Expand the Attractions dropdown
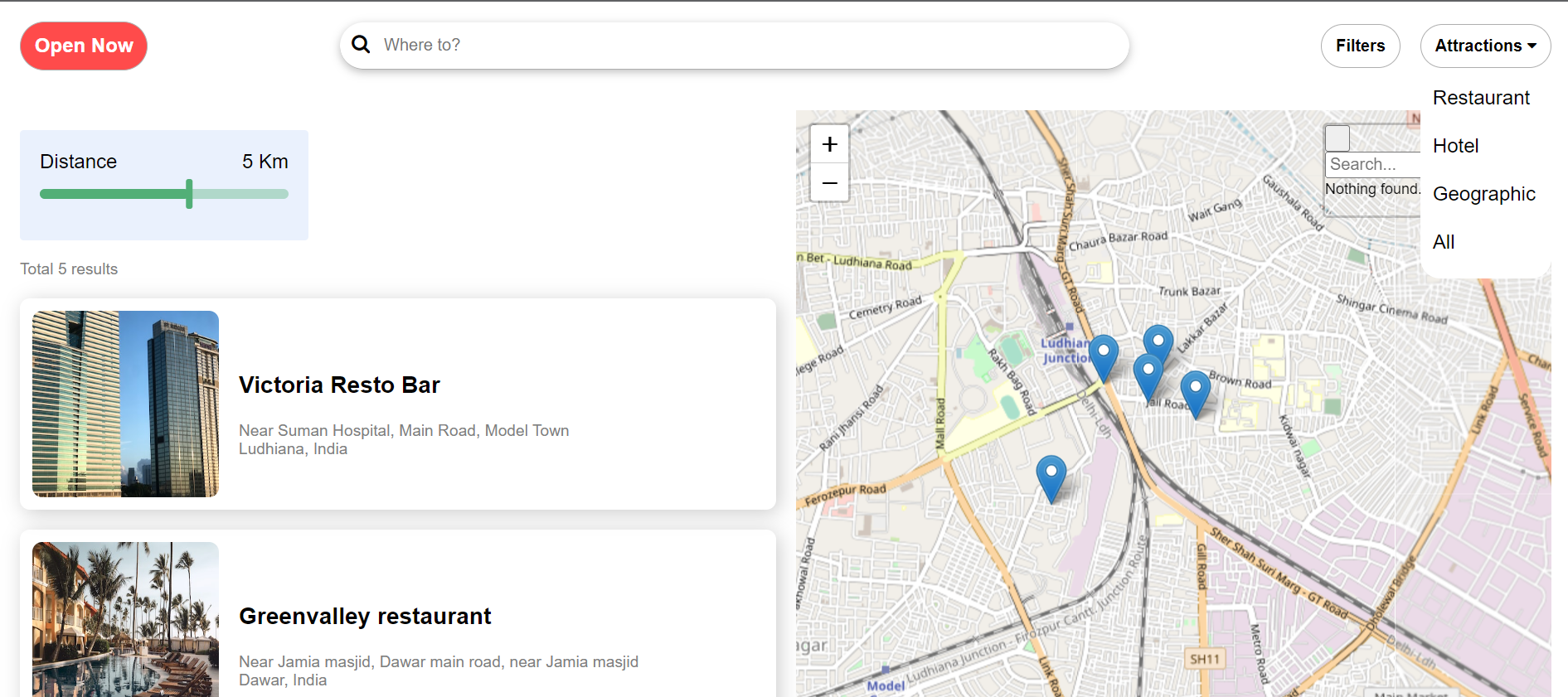Viewport: 1568px width, 697px height. pos(1485,46)
